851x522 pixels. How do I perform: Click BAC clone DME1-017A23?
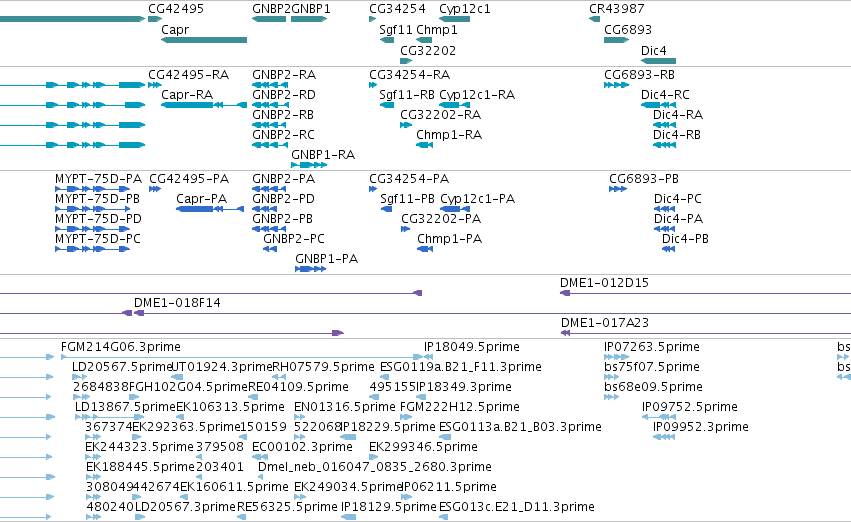[605, 323]
